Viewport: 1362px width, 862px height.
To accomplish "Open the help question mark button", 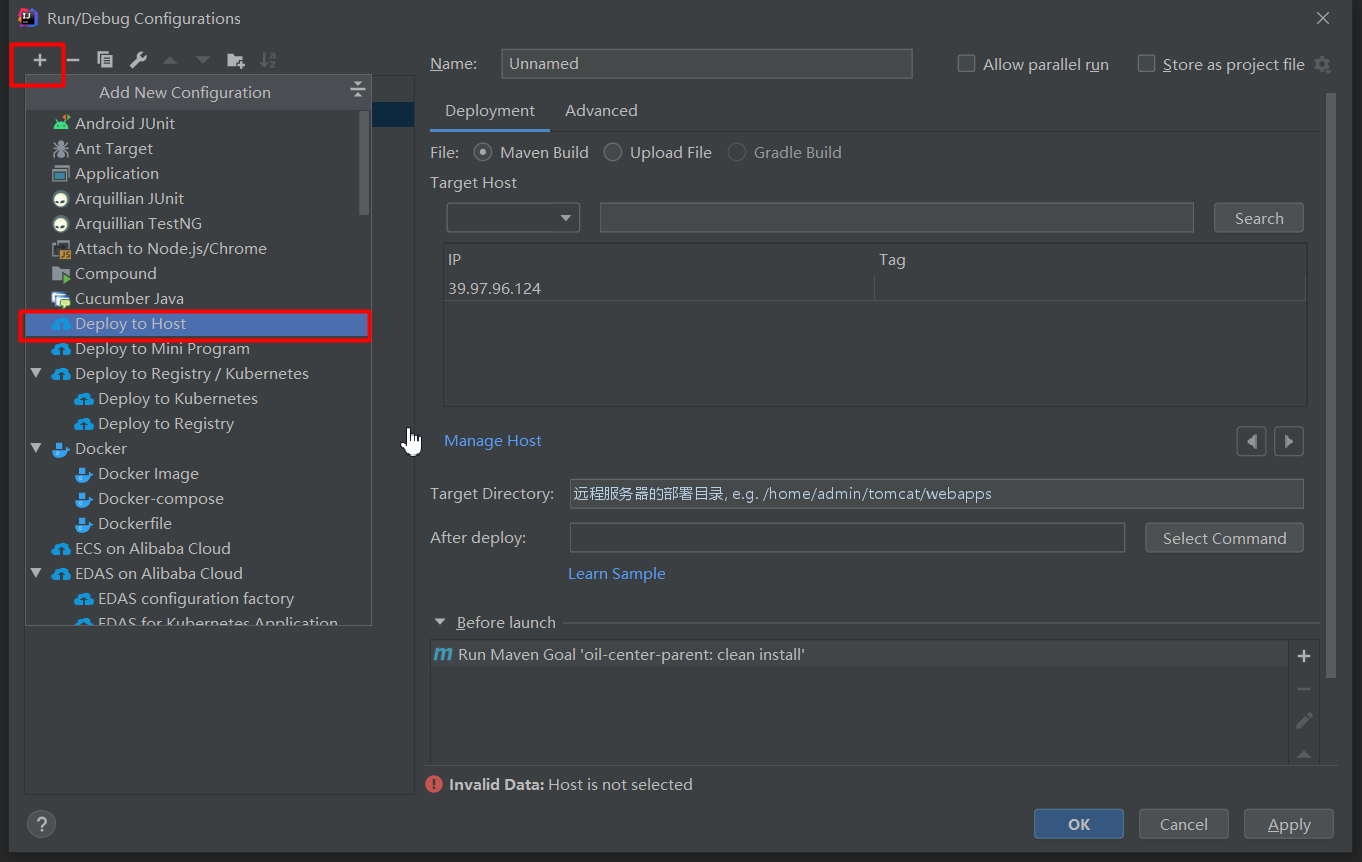I will pos(41,824).
